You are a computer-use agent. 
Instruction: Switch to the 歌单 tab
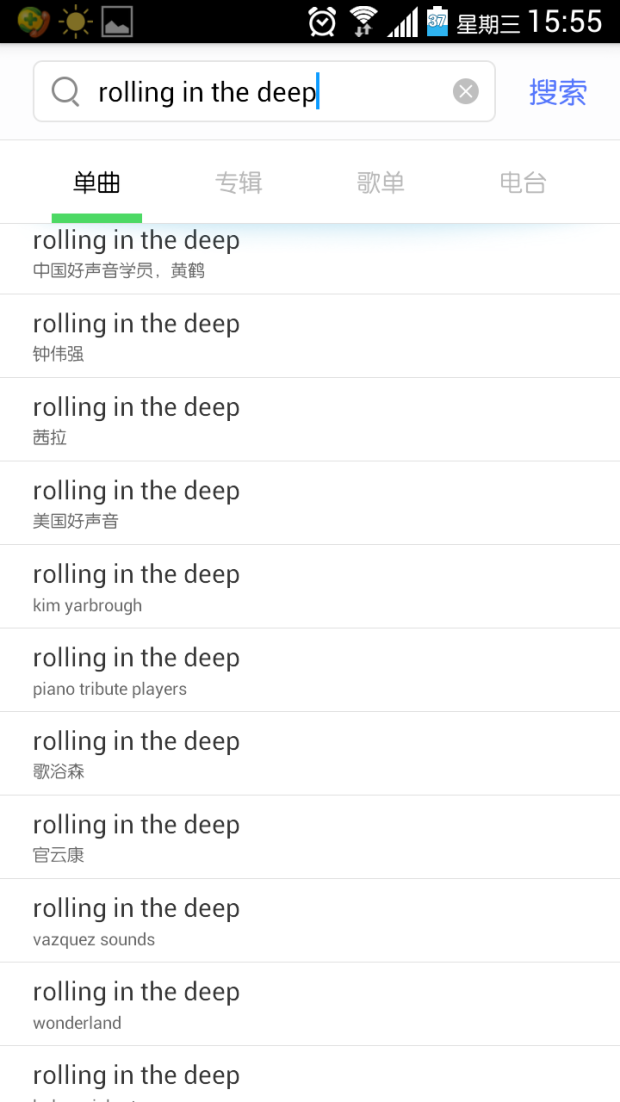pos(381,183)
